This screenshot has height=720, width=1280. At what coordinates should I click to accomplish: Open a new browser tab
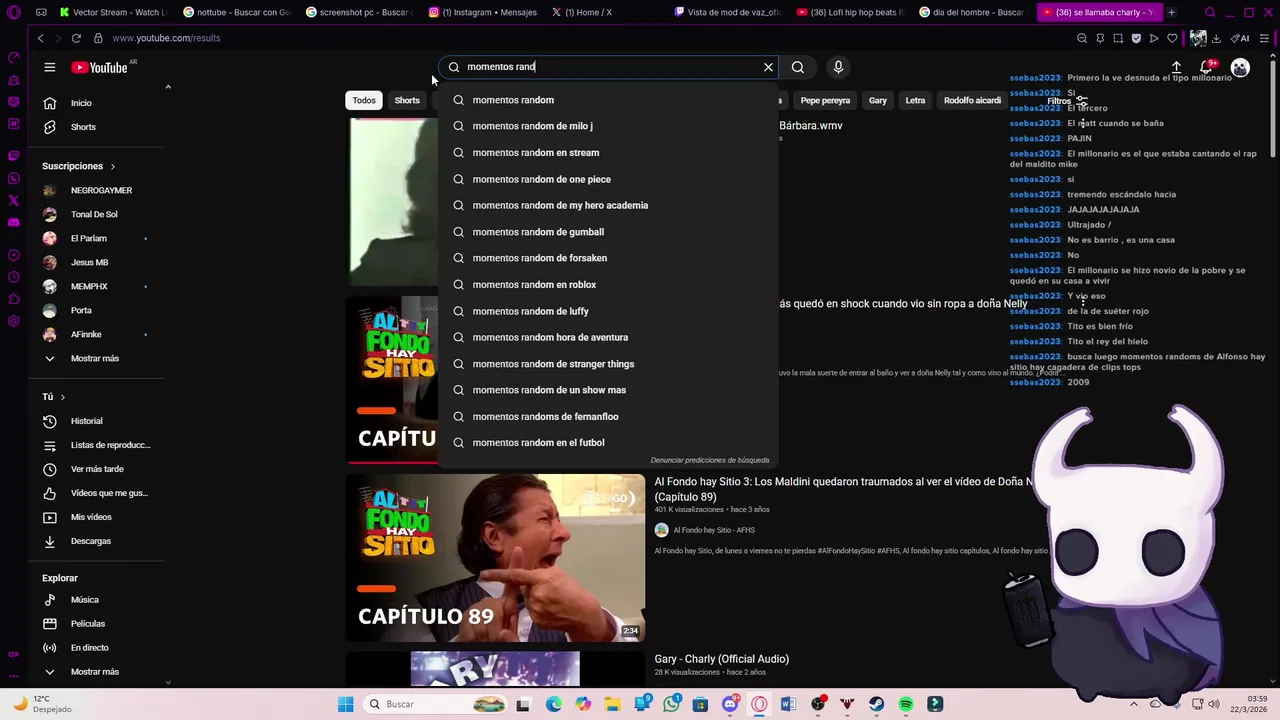coord(1171,12)
